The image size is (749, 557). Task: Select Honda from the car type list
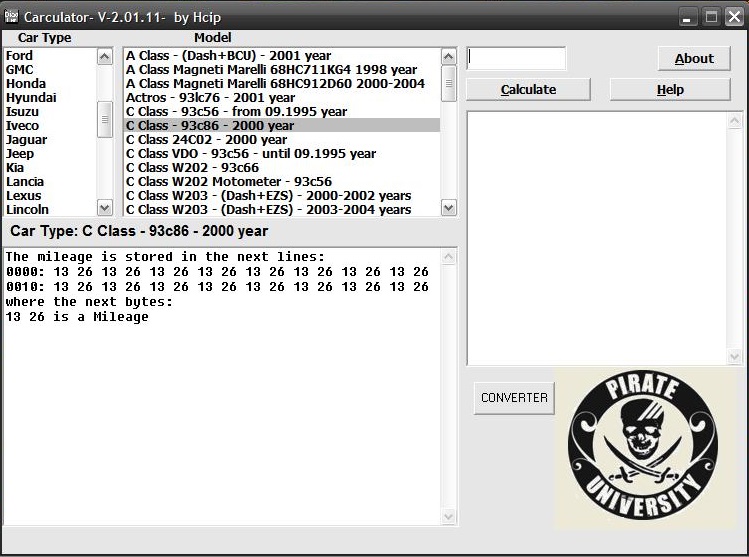tap(25, 84)
